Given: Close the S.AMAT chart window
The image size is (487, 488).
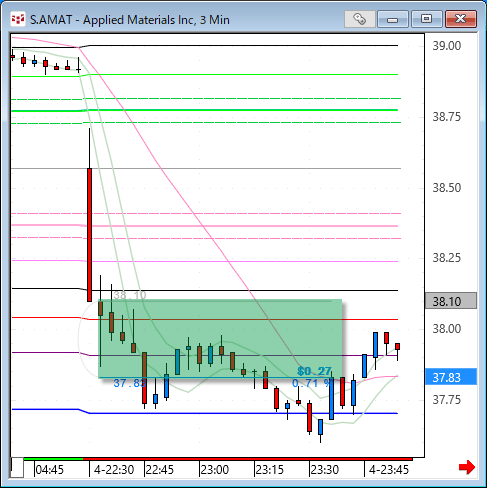Looking at the screenshot, I should tap(460, 19).
